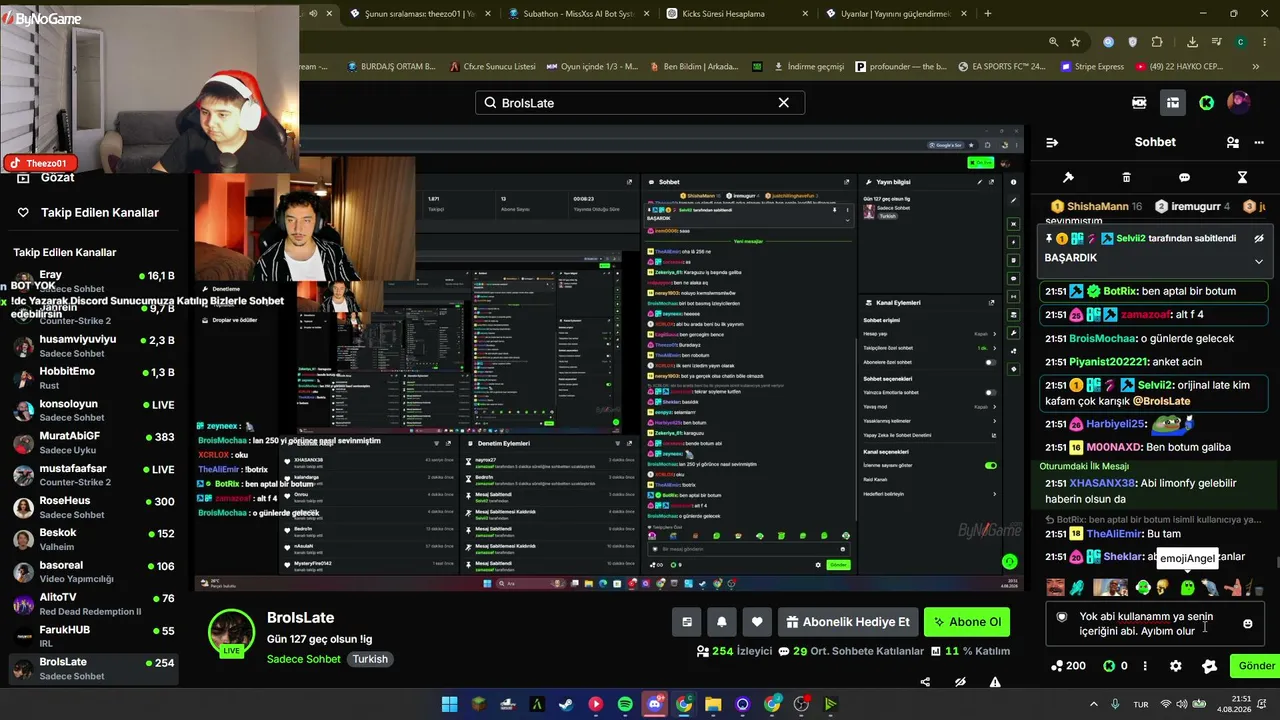Hide the pinned message with eye-slash icon

[1259, 239]
